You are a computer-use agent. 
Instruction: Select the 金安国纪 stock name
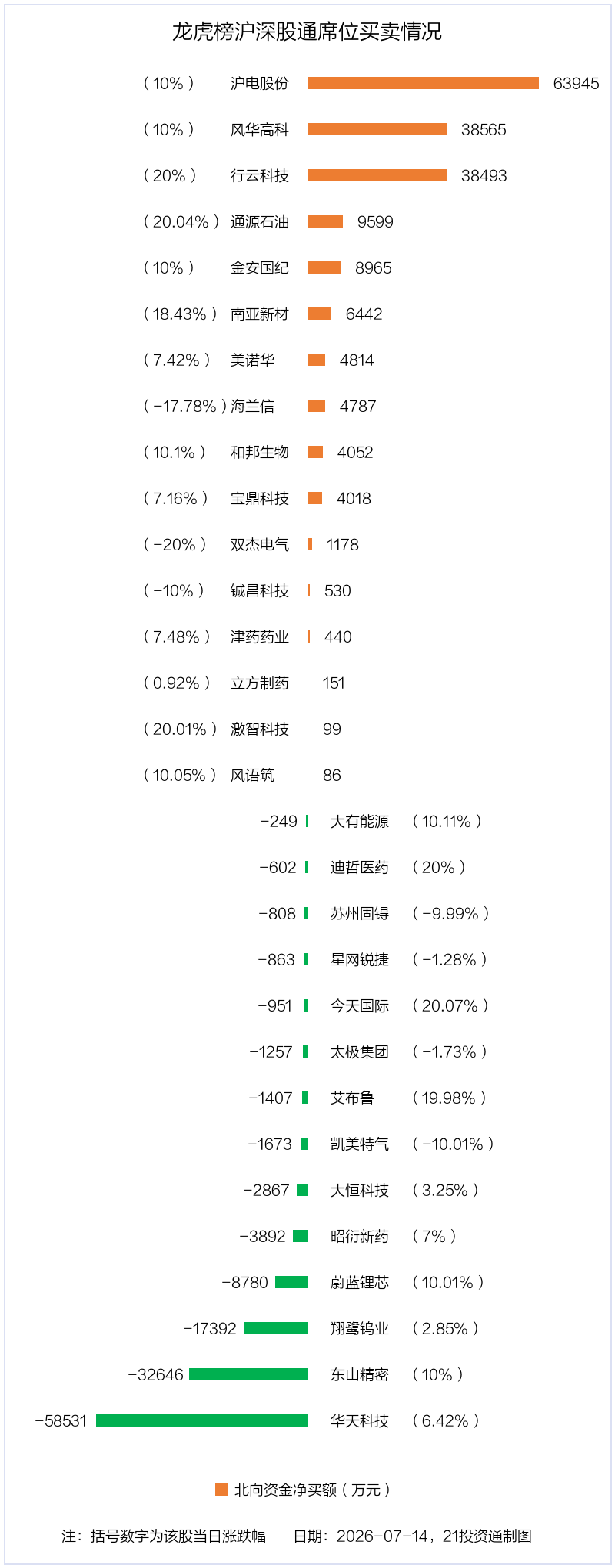[260, 267]
